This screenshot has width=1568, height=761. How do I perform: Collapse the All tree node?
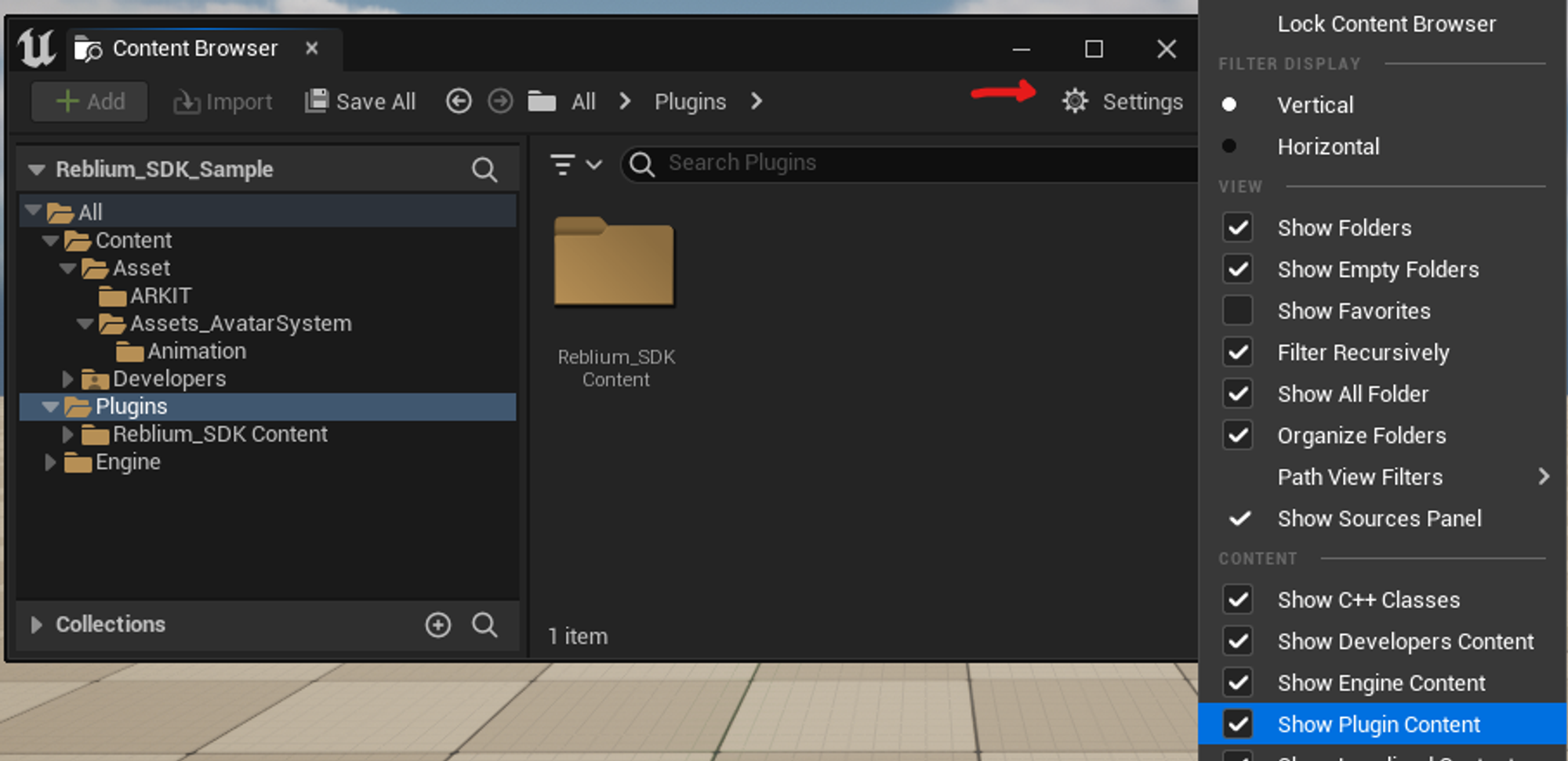coord(33,210)
